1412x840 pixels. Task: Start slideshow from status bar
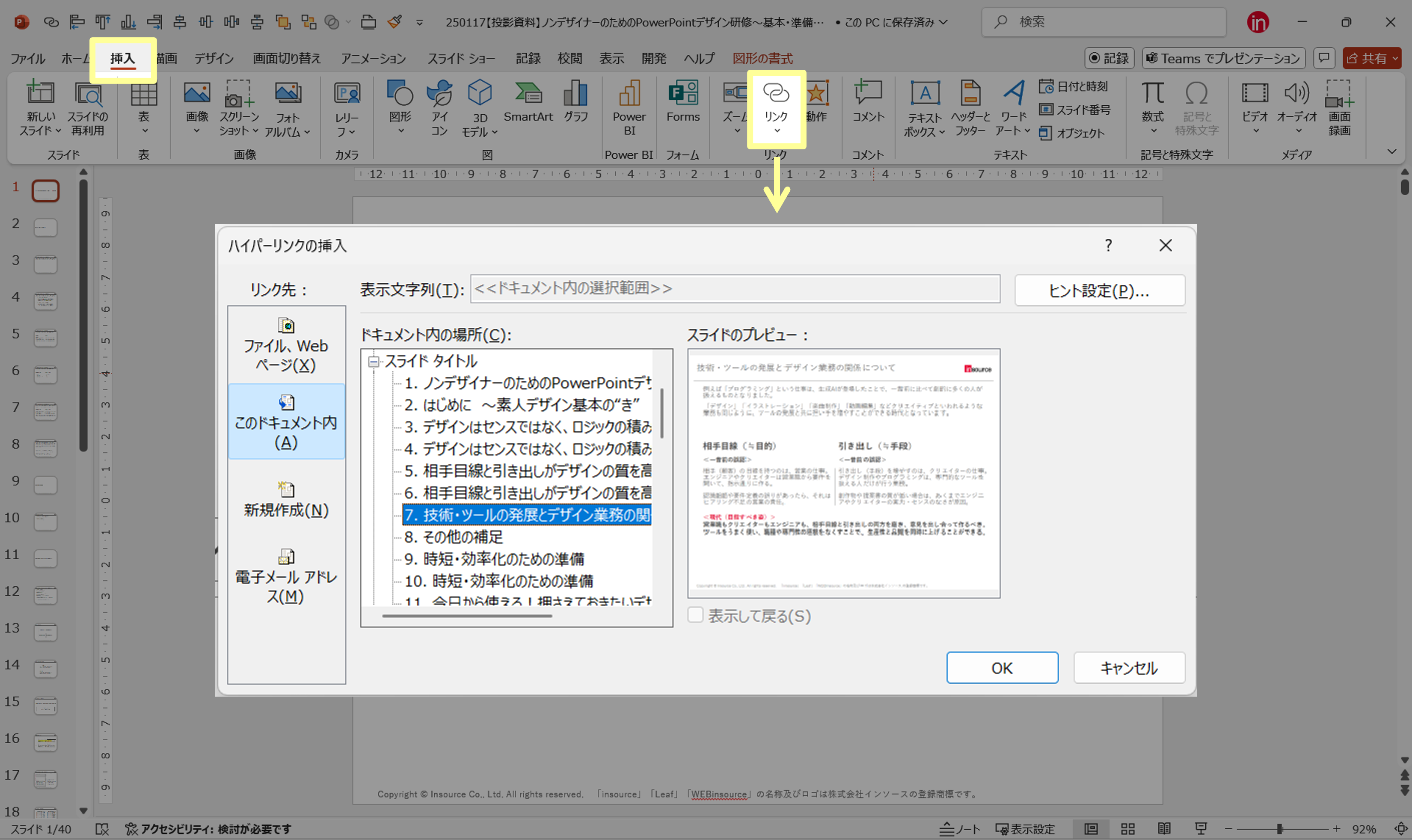(x=1201, y=829)
